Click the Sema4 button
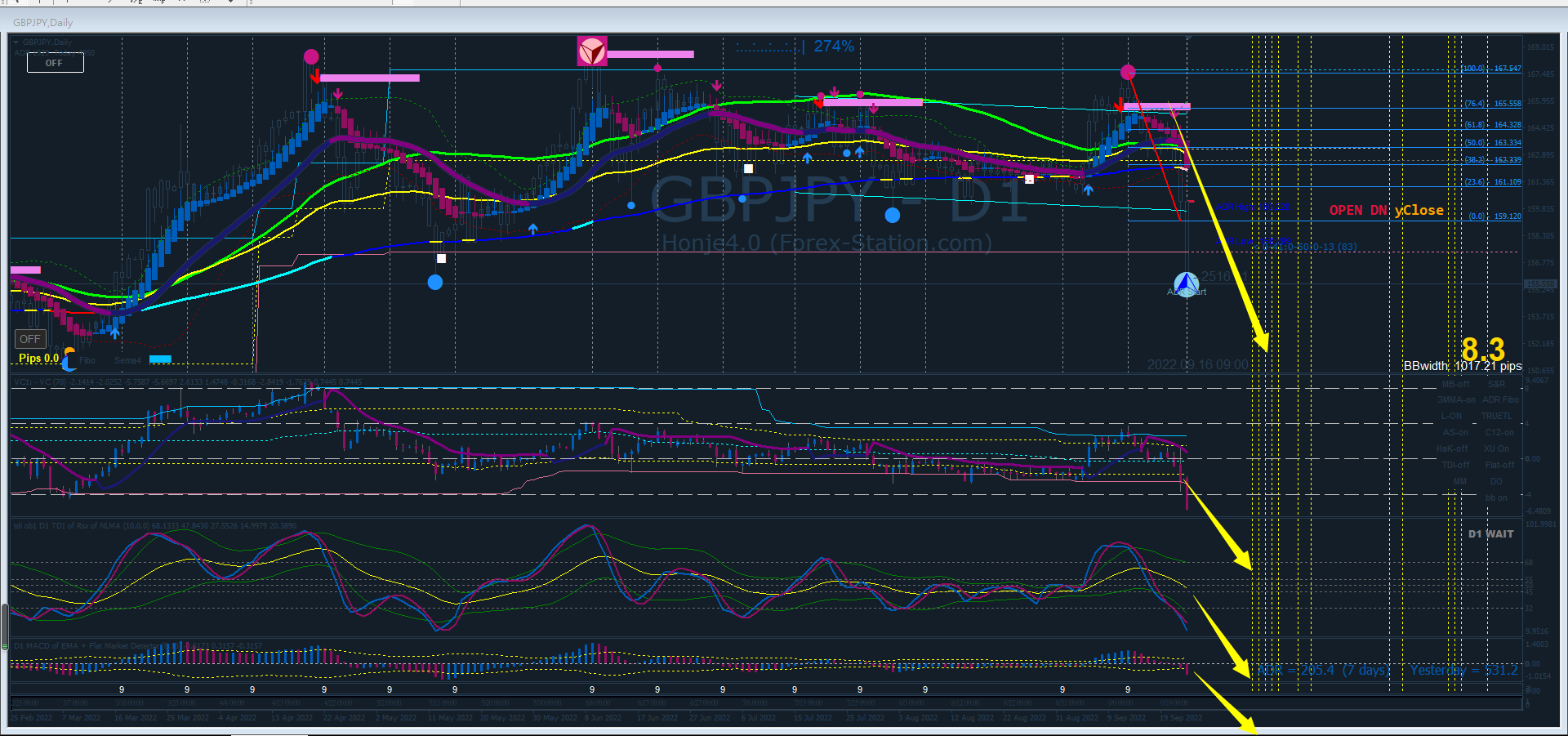This screenshot has height=736, width=1568. 127,360
